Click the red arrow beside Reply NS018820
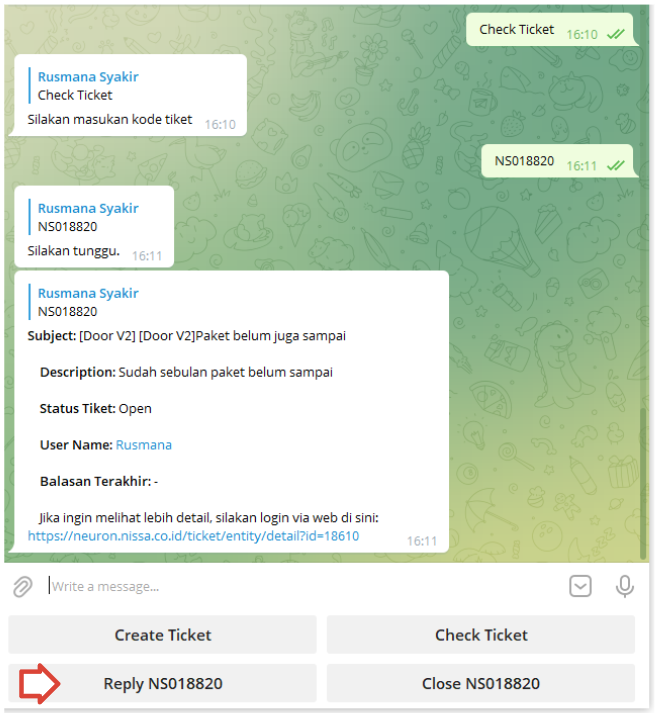 (x=39, y=683)
